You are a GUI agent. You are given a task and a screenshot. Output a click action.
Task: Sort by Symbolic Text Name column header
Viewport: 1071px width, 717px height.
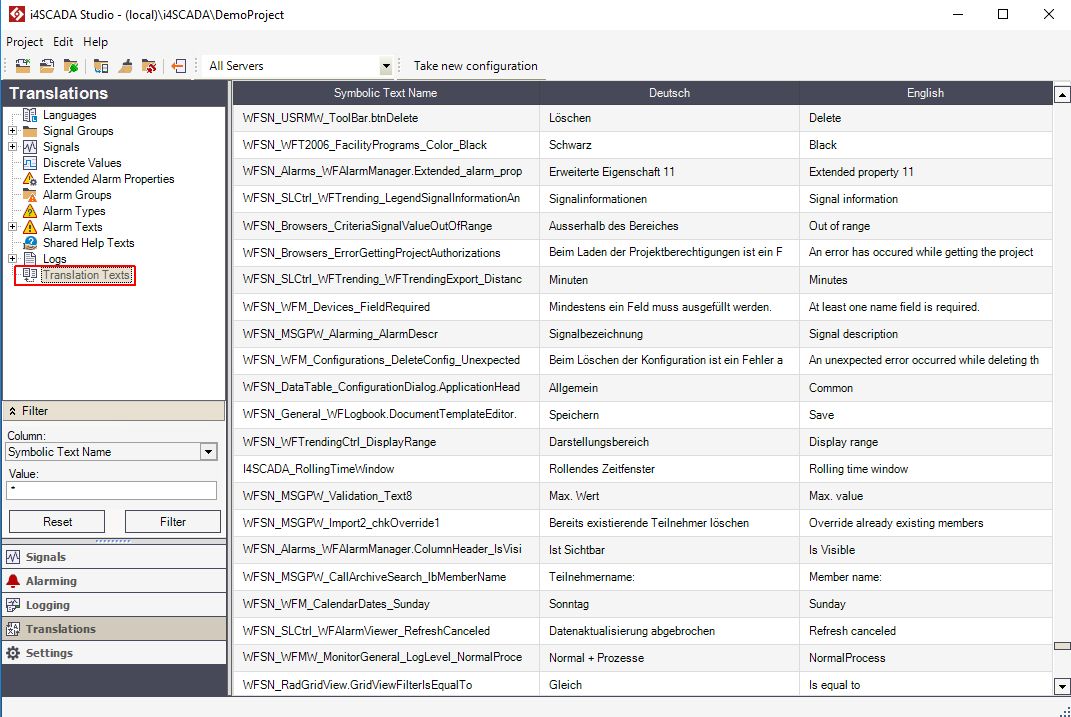click(x=386, y=93)
